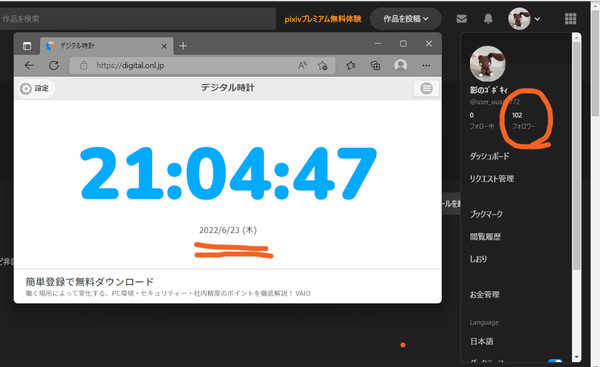This screenshot has height=367, width=600.
Task: Open tab actions menu icon in Edge
Action: 27,46
